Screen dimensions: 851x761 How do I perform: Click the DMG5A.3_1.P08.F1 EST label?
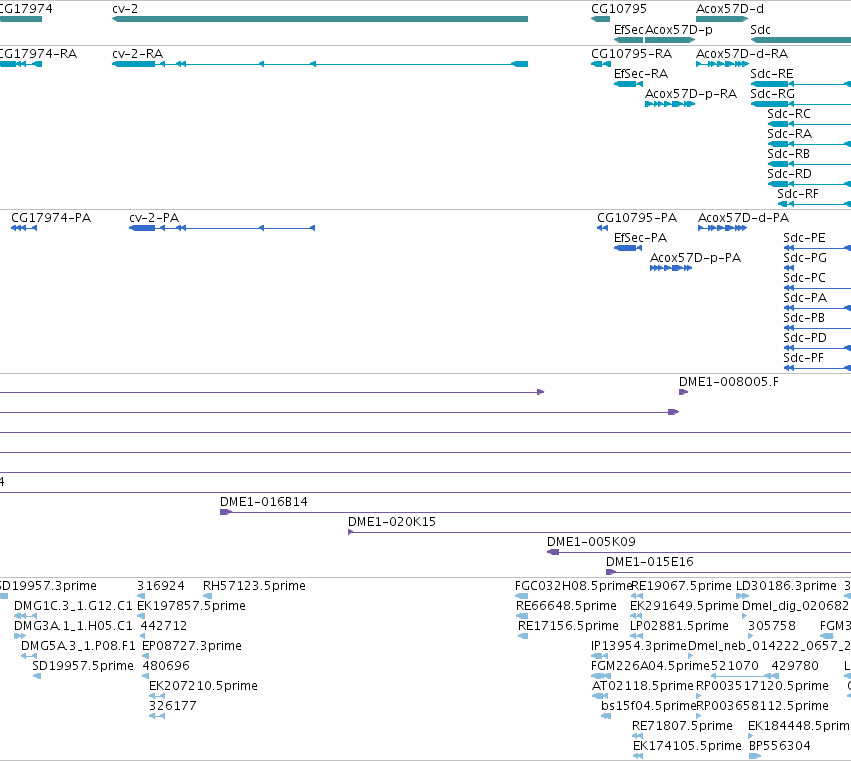[78, 646]
